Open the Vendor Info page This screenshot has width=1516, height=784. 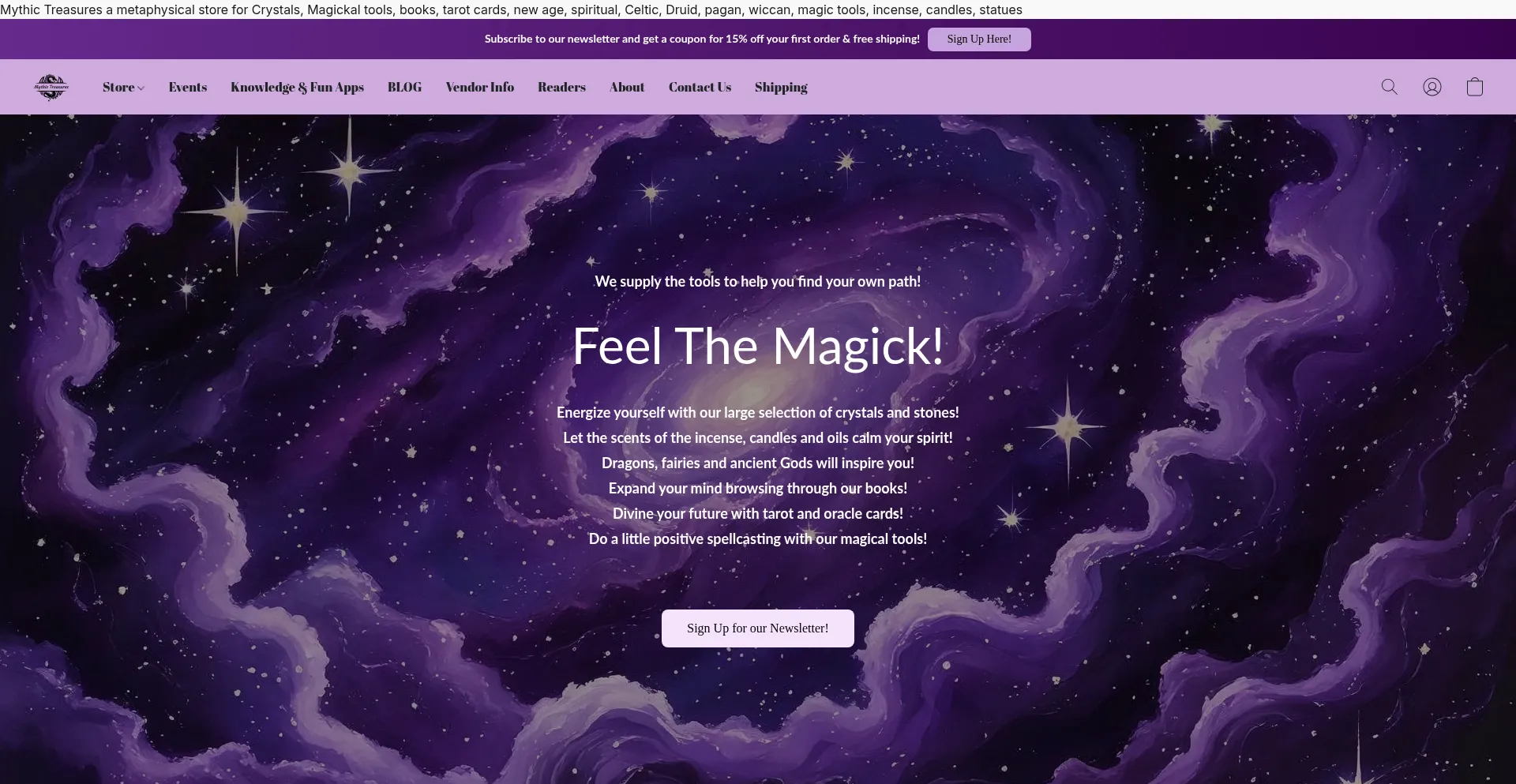pos(479,87)
